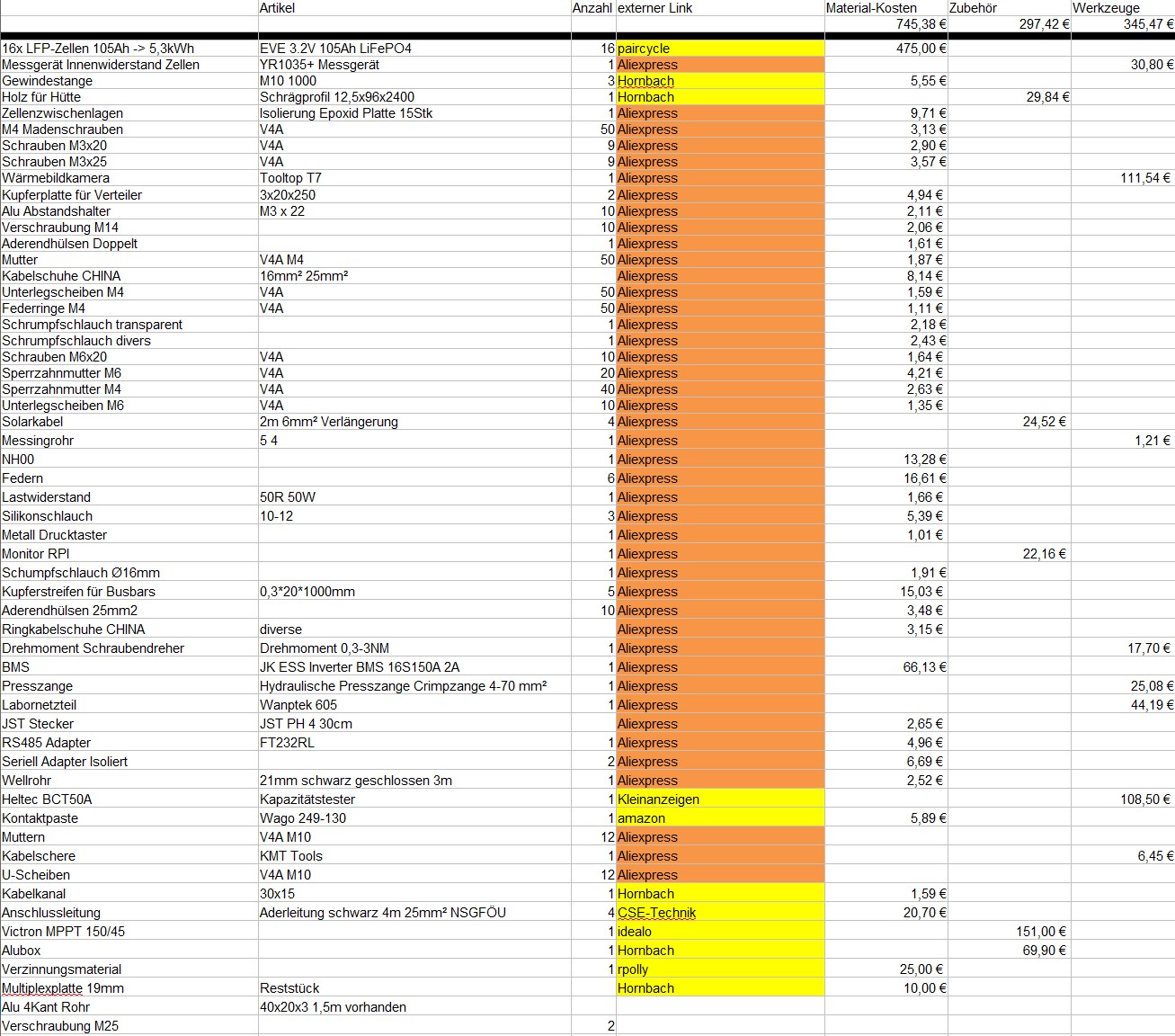Screen dimensions: 1175x1036
Task: Click the 16,61 € cost for Federn
Action: tap(886, 478)
